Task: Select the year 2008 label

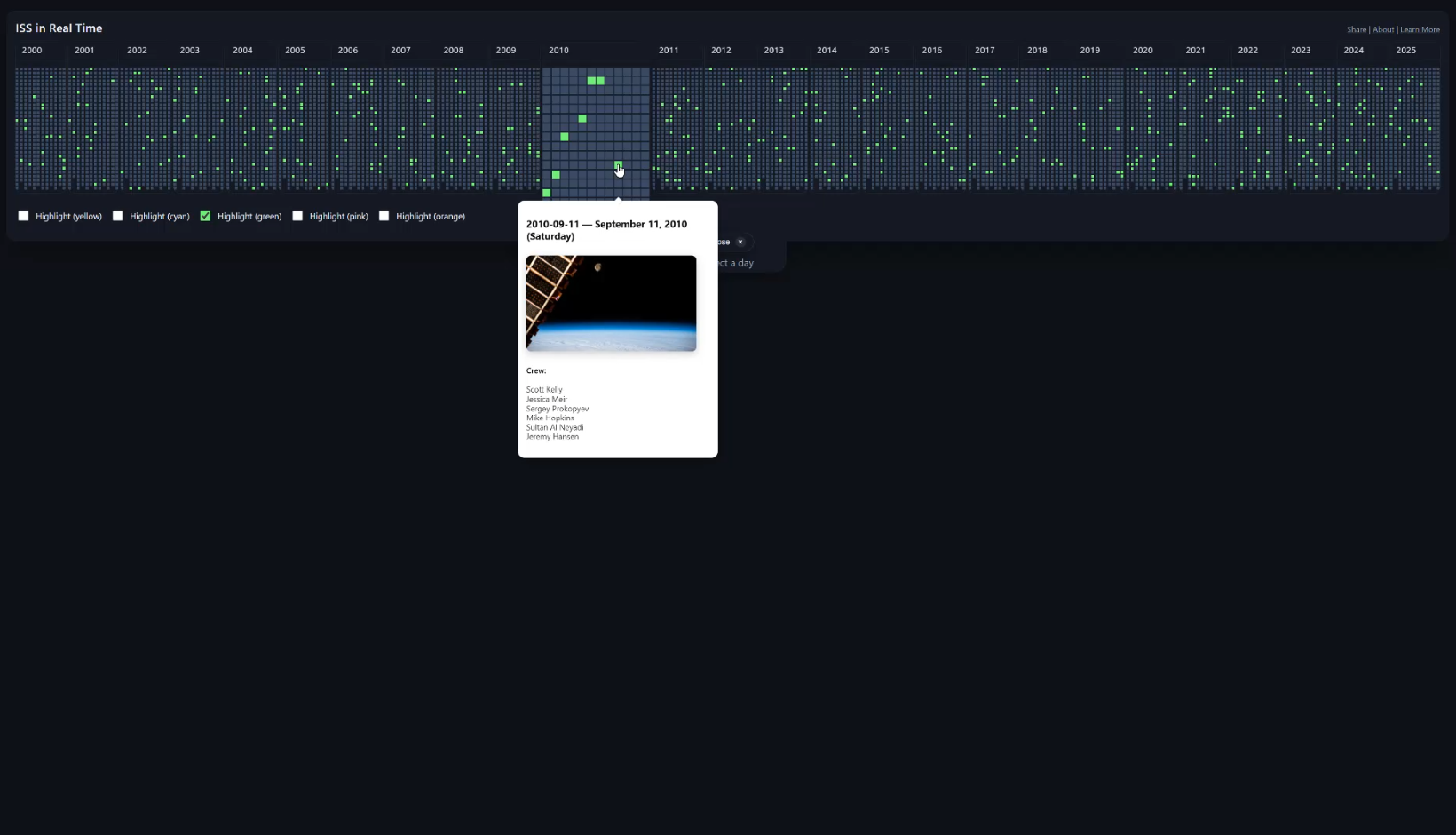Action: [453, 51]
